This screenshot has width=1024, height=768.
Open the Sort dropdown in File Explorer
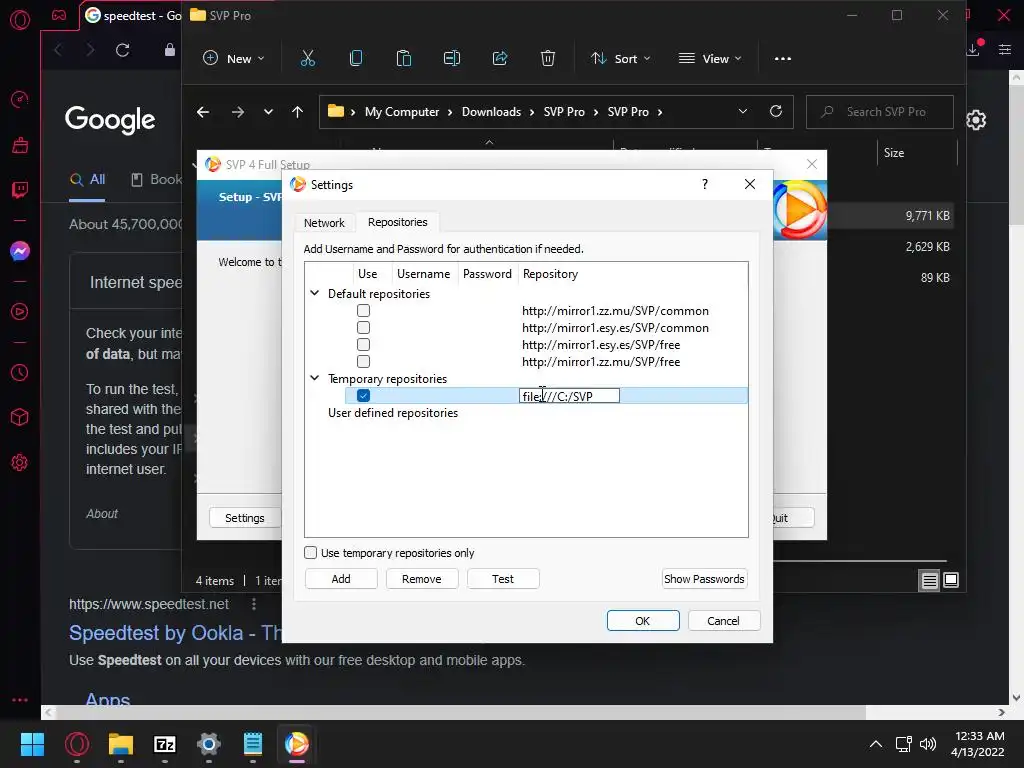pos(620,59)
